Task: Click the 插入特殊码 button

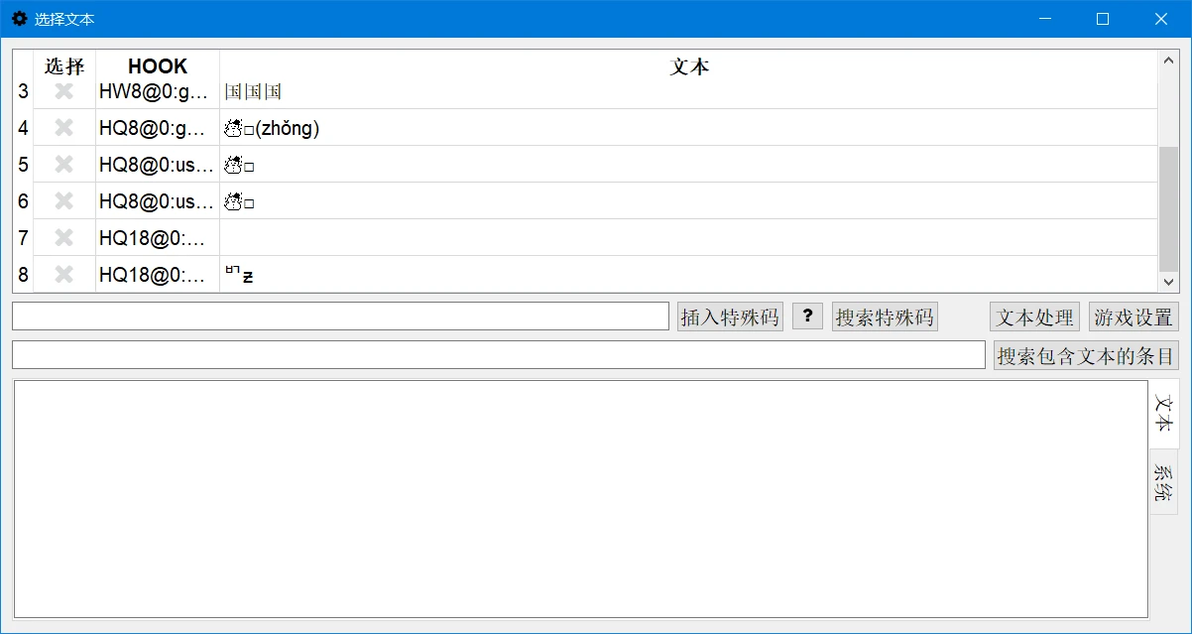Action: (731, 316)
